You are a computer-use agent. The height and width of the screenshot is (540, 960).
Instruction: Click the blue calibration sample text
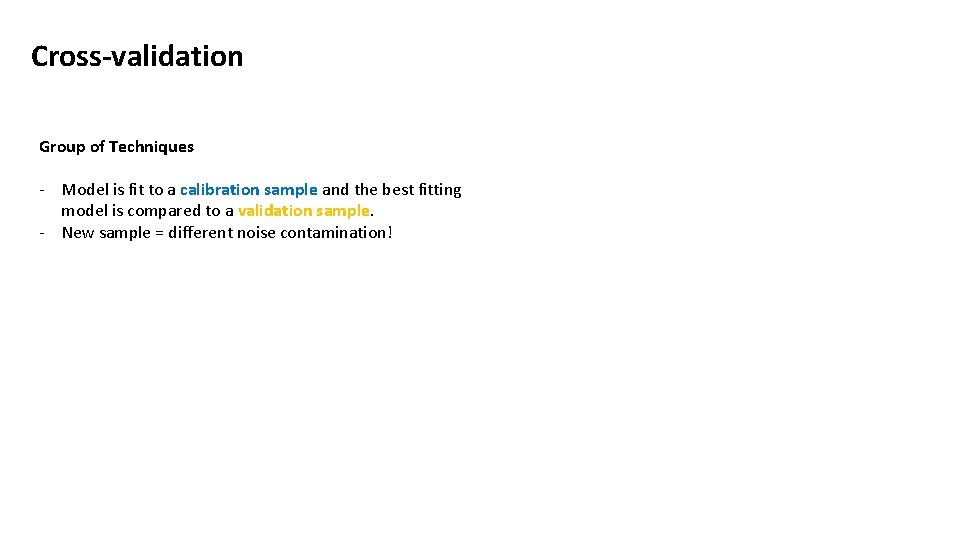coord(249,190)
